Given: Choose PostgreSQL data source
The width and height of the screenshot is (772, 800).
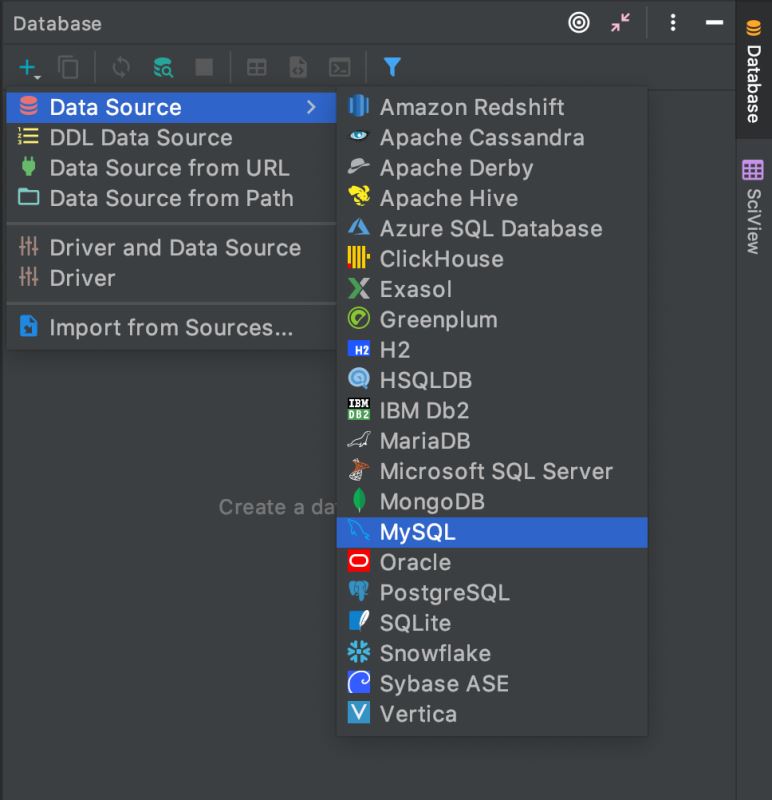Looking at the screenshot, I should [x=444, y=592].
